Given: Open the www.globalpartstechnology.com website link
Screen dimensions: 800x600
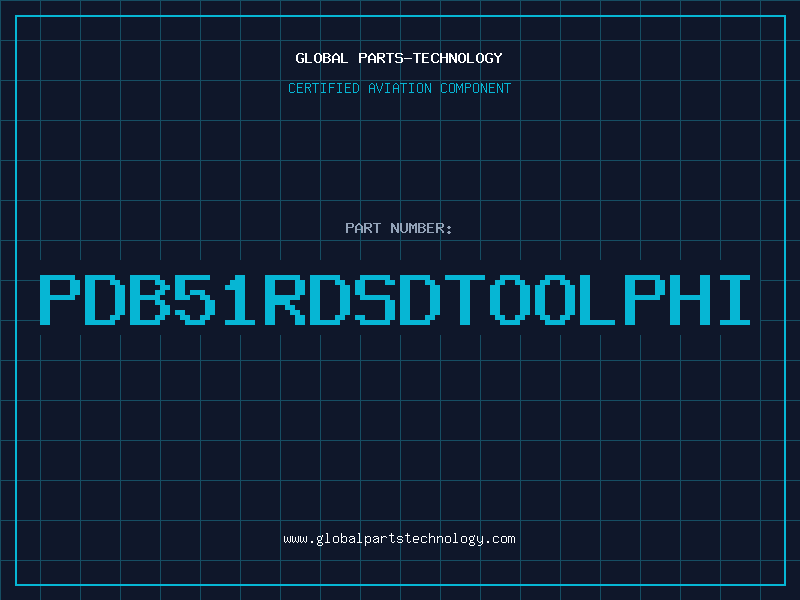Looking at the screenshot, I should coord(399,539).
